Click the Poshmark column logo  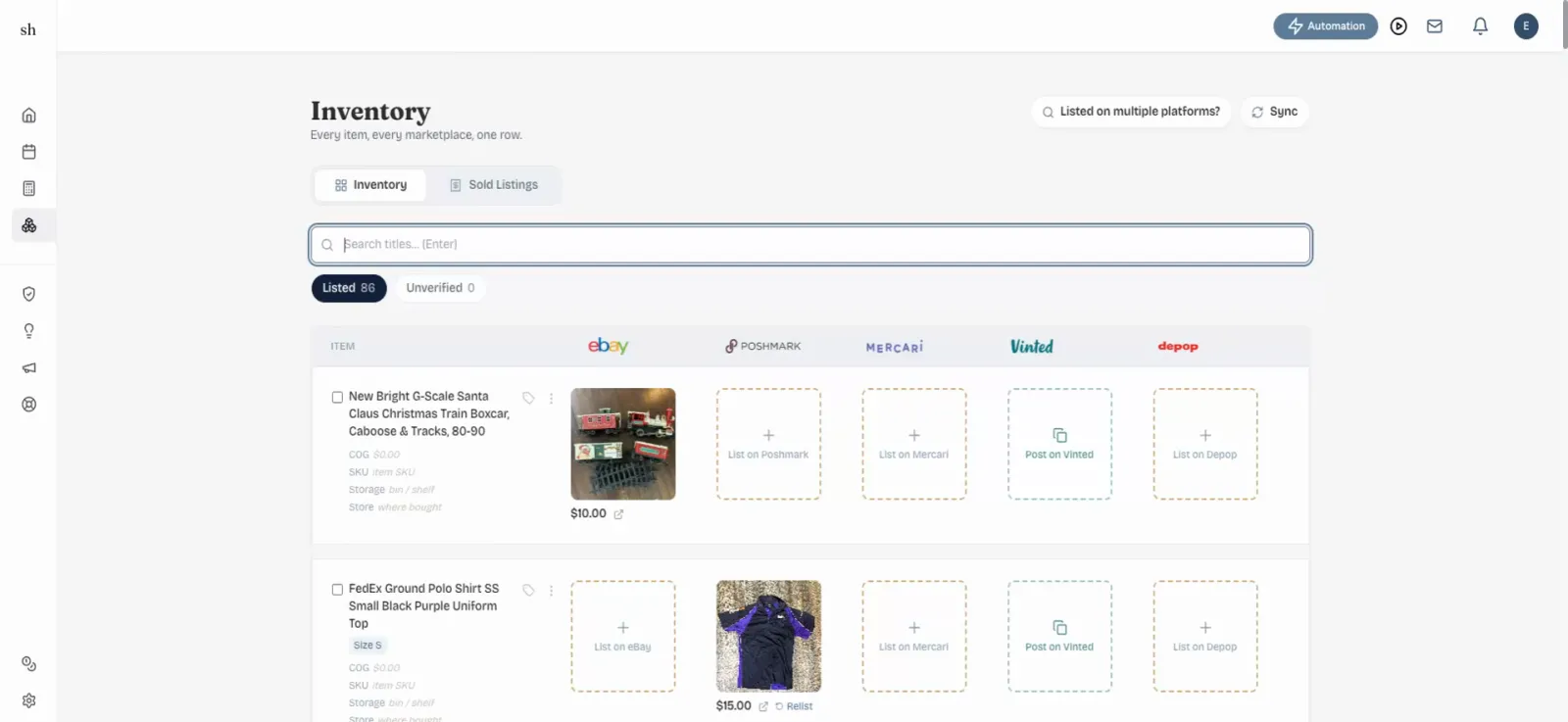pos(762,346)
